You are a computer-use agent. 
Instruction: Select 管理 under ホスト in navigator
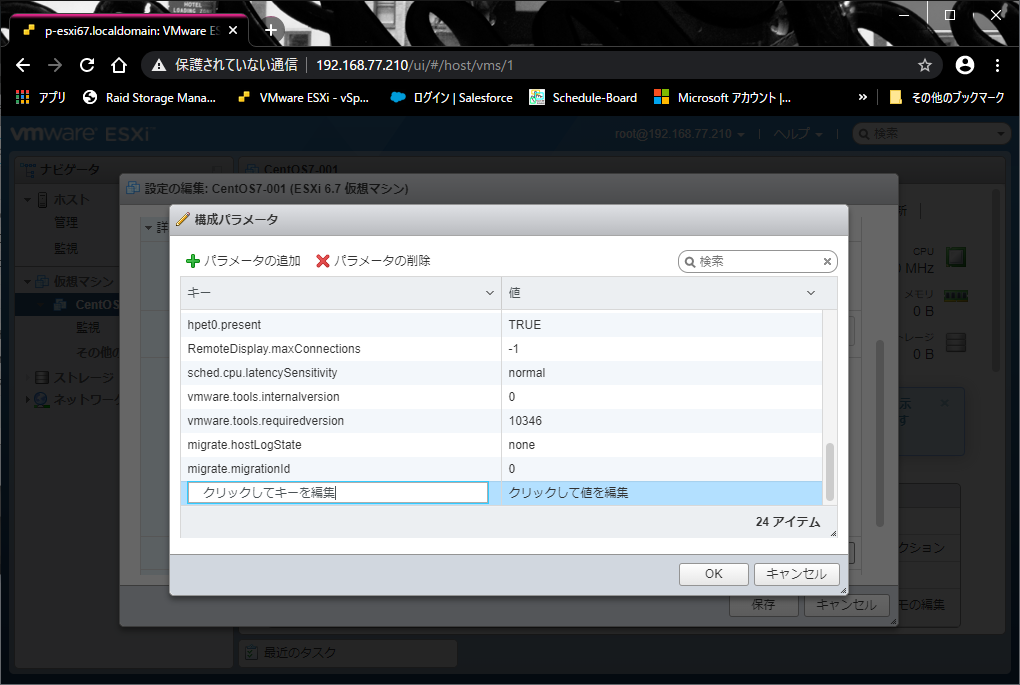click(x=66, y=222)
